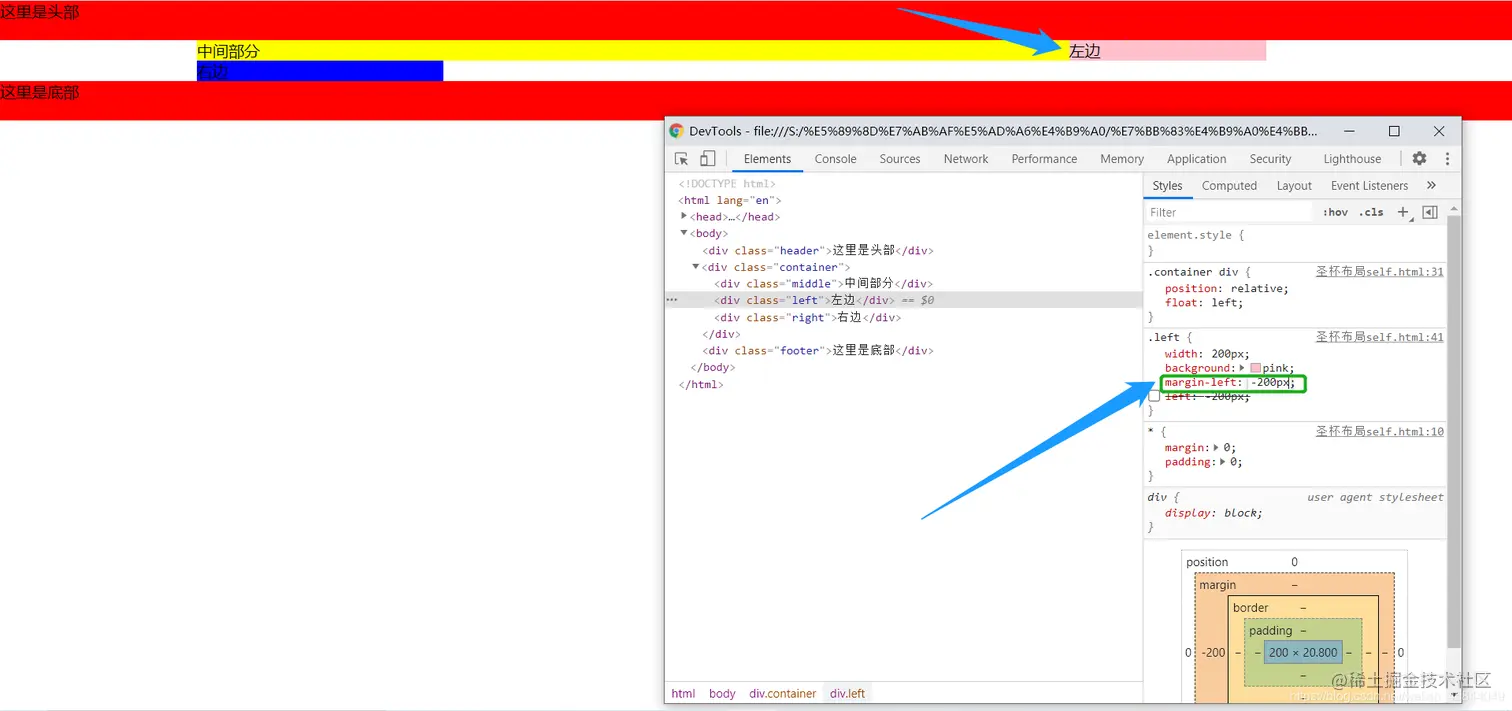
Task: Expand the background property shorthand arrow
Action: pos(1243,368)
